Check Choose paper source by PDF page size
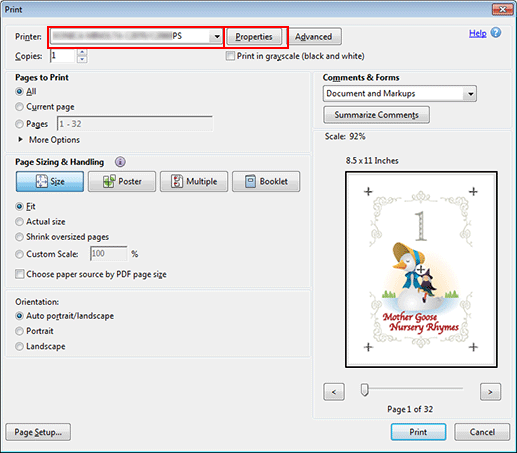The image size is (517, 453). click(x=20, y=274)
